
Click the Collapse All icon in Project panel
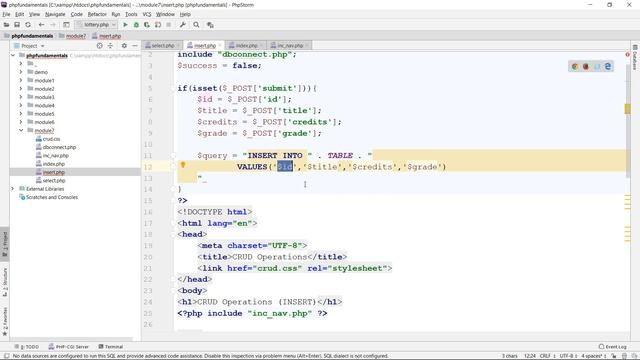(x=110, y=46)
